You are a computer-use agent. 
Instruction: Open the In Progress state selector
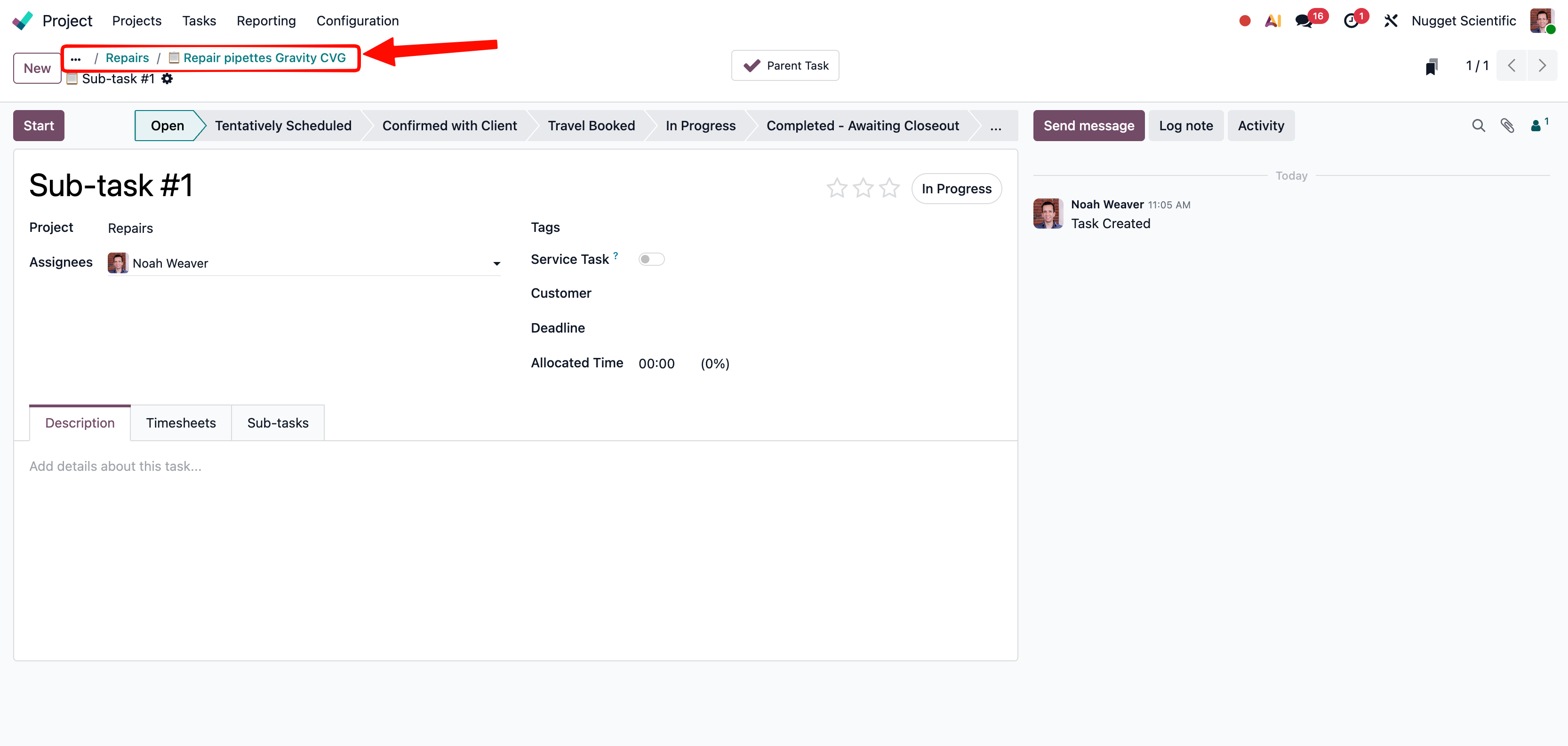pyautogui.click(x=956, y=189)
